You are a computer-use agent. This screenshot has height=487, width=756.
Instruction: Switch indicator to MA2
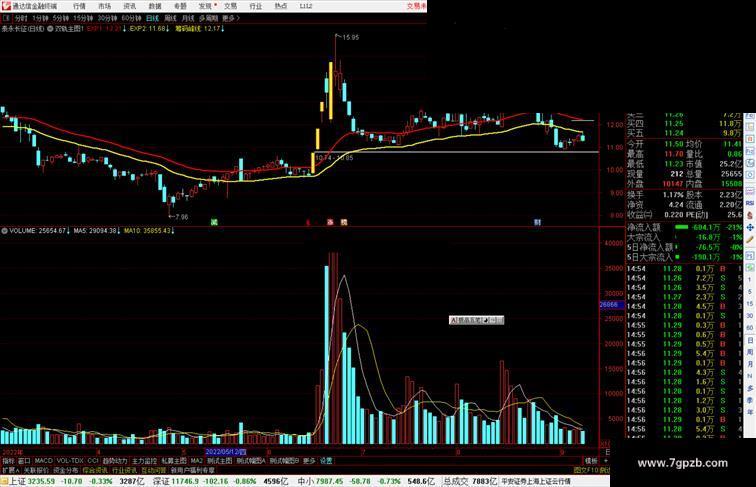pos(196,461)
